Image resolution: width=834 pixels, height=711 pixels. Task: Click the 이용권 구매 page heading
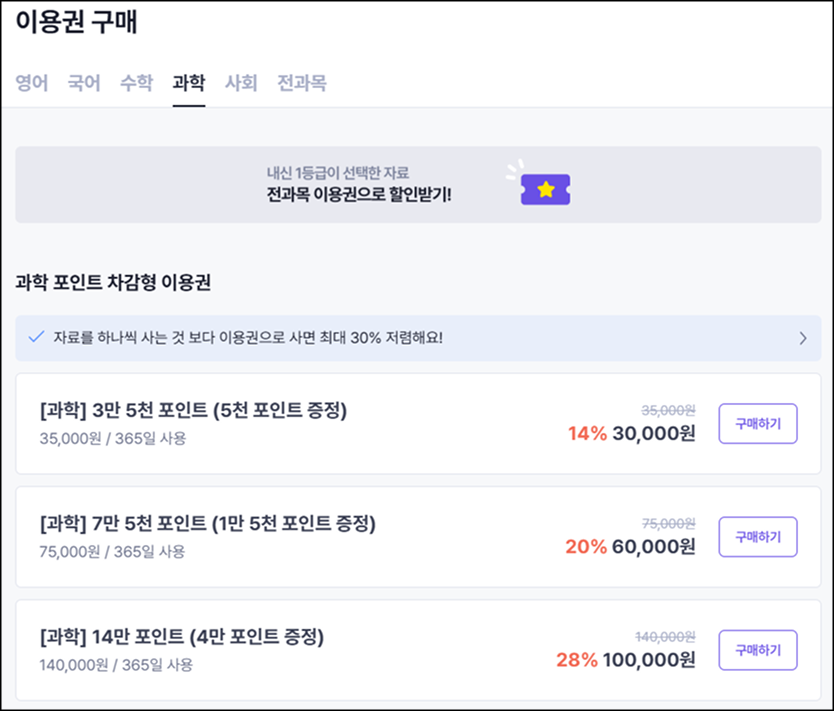[77, 22]
